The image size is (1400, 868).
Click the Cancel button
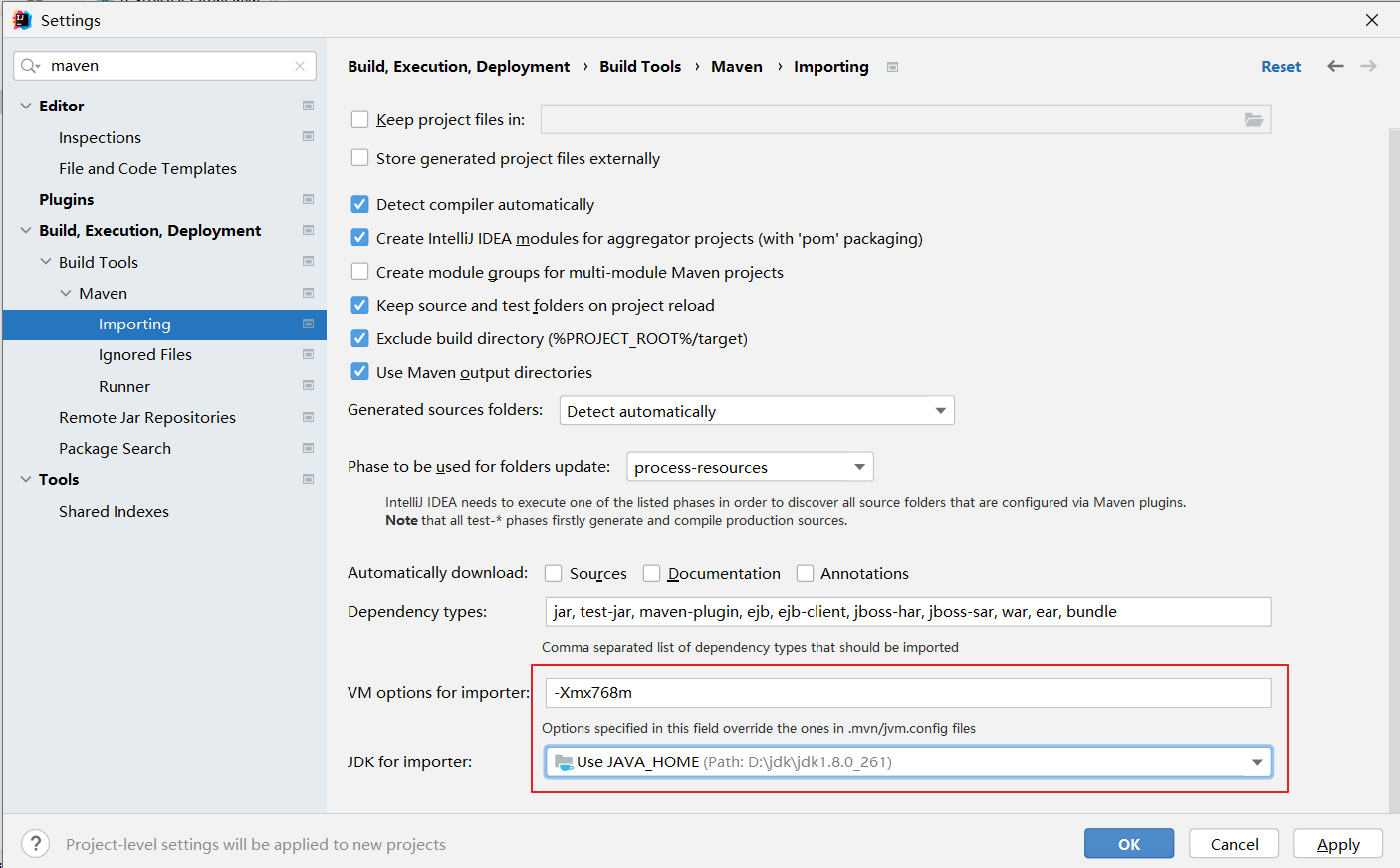click(x=1235, y=844)
